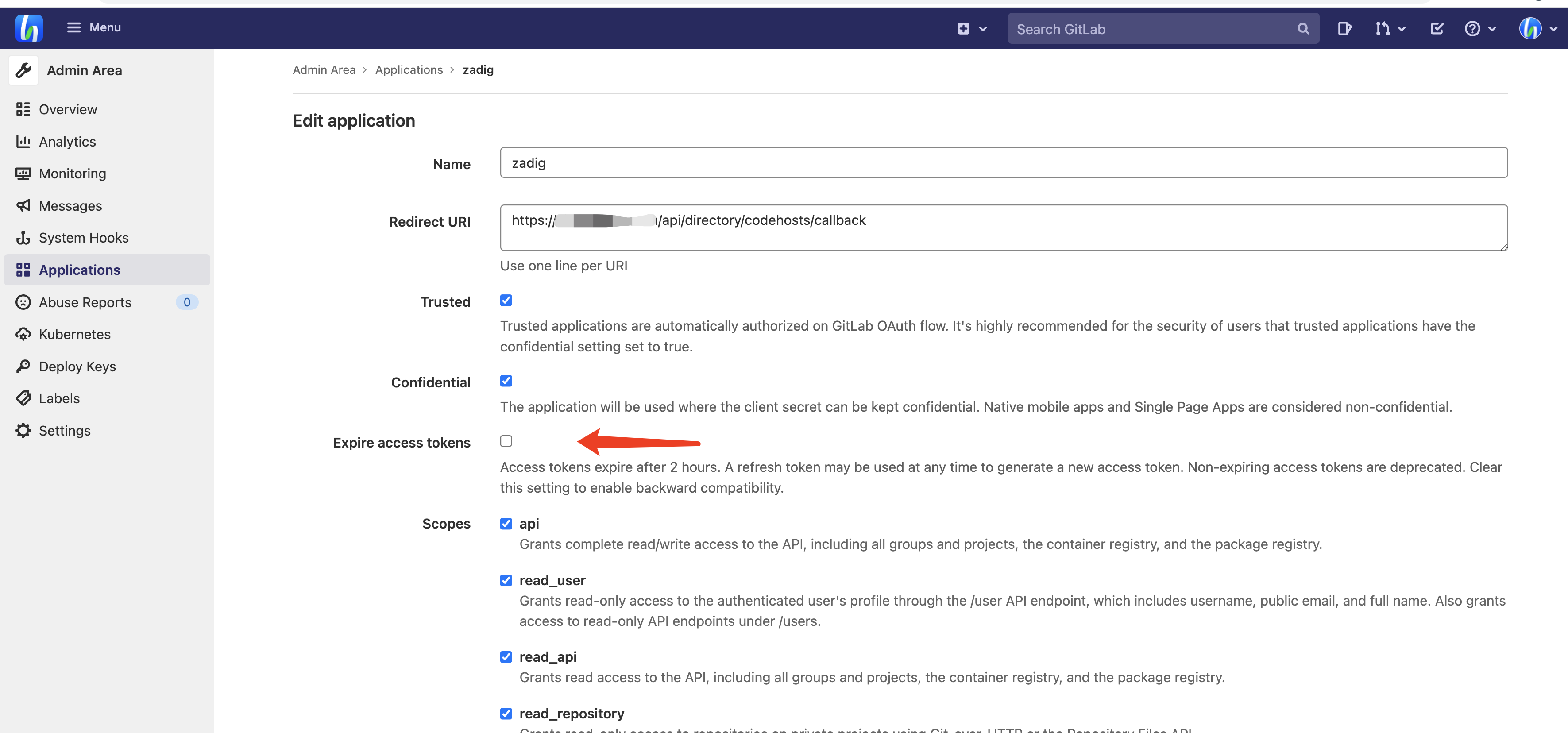This screenshot has width=1568, height=733.
Task: Disable the Confidential setting
Action: [x=506, y=381]
